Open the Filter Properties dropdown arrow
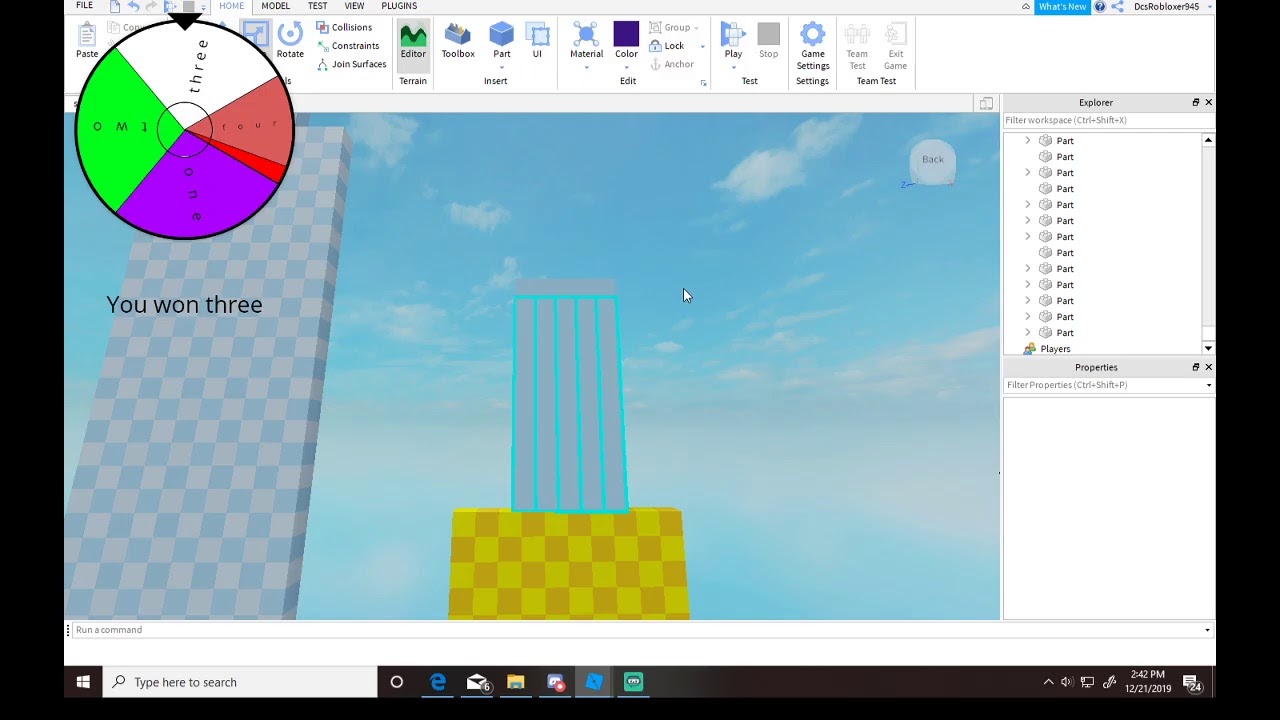This screenshot has height=720, width=1280. click(1208, 385)
